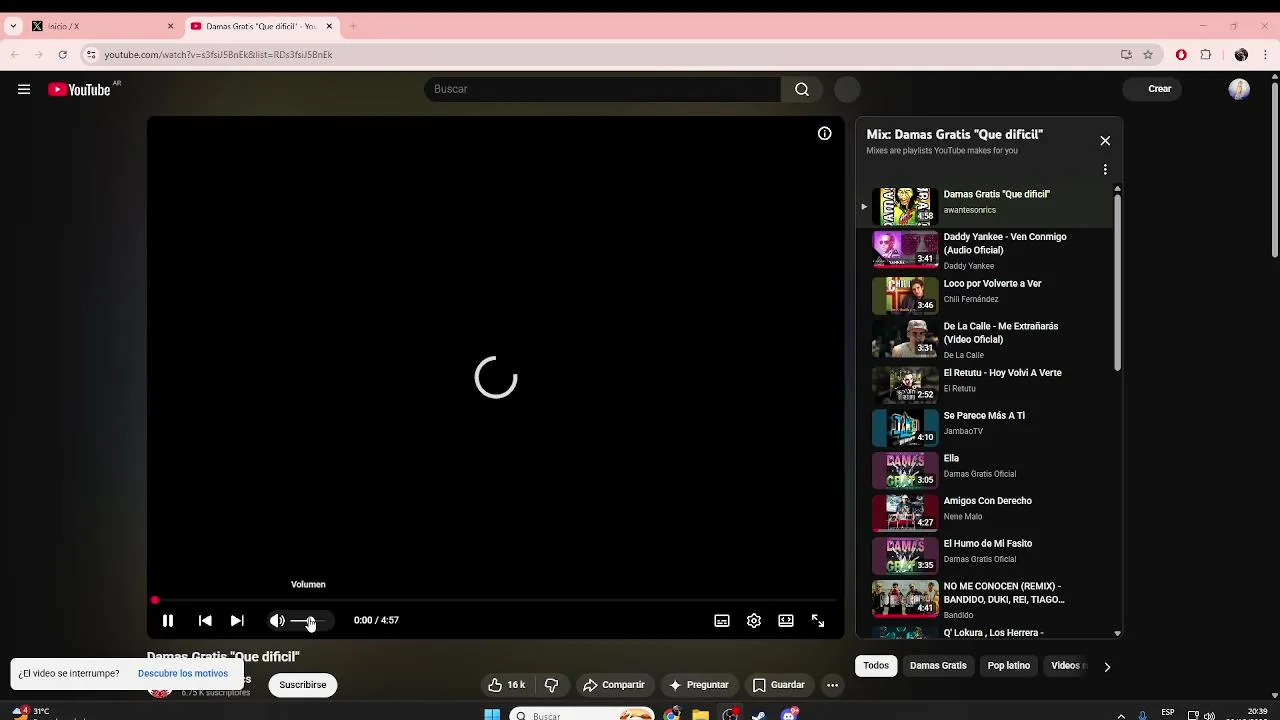The height and width of the screenshot is (720, 1280).
Task: Click the address bar URL
Action: (218, 55)
